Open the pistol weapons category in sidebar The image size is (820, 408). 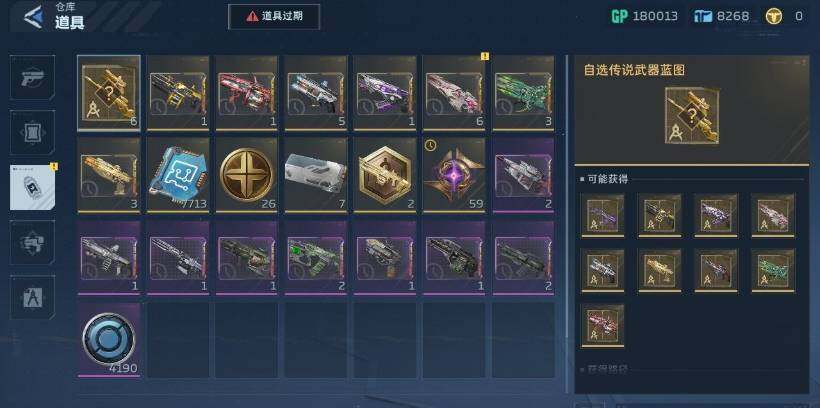[x=32, y=77]
